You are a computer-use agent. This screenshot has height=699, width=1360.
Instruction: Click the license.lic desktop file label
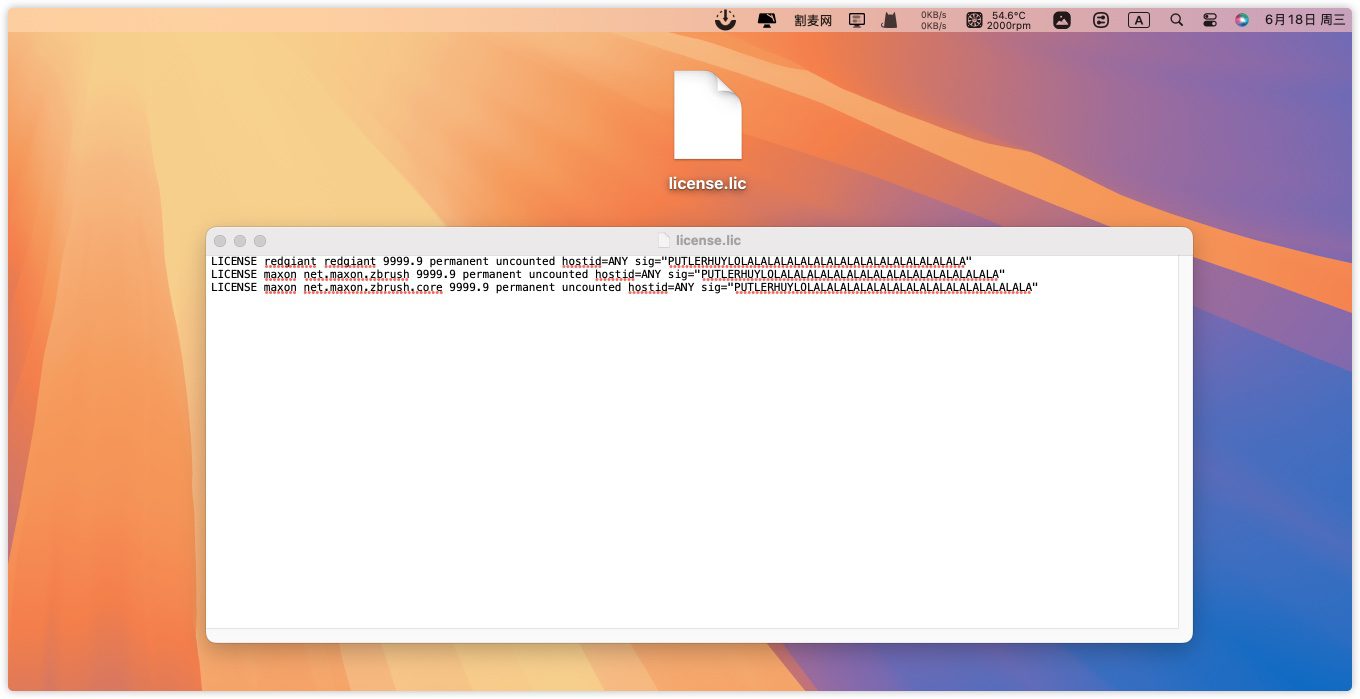708,184
